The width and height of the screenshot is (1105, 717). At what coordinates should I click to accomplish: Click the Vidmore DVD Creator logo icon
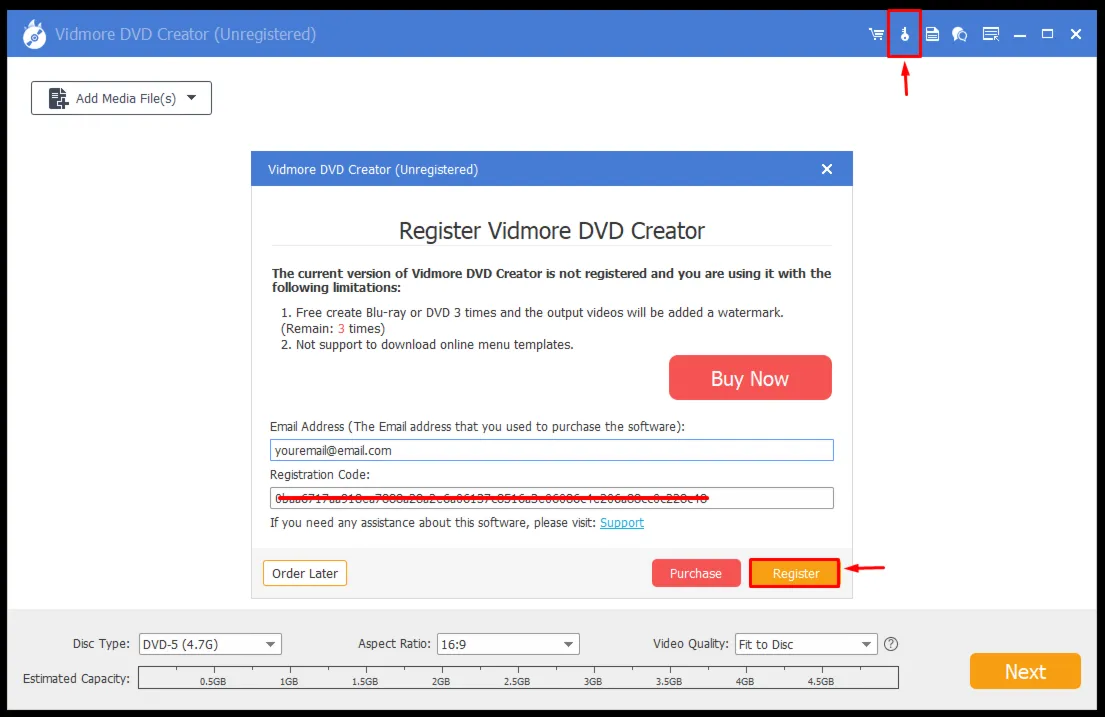click(x=33, y=35)
